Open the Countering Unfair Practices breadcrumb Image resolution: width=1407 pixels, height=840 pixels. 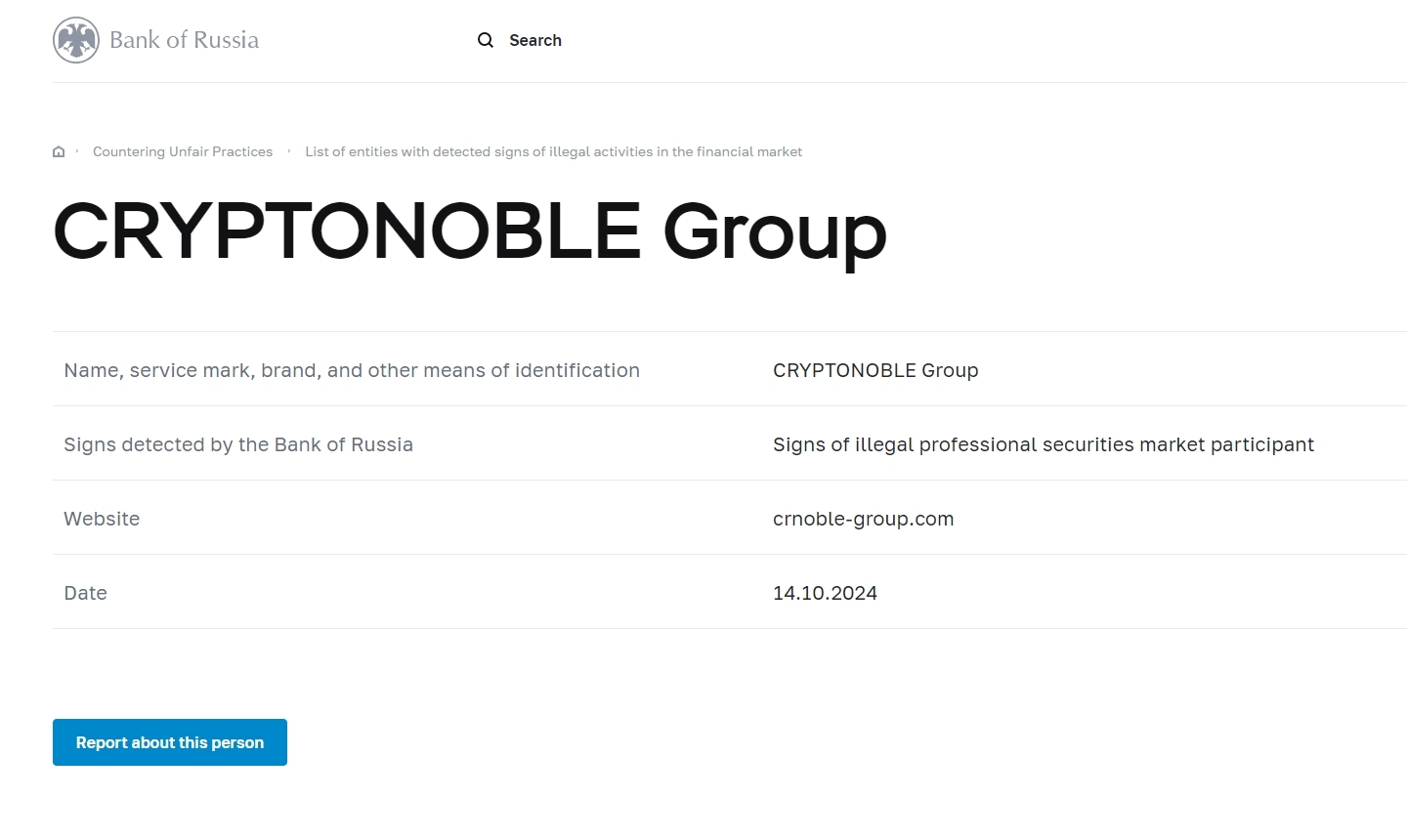[x=183, y=151]
